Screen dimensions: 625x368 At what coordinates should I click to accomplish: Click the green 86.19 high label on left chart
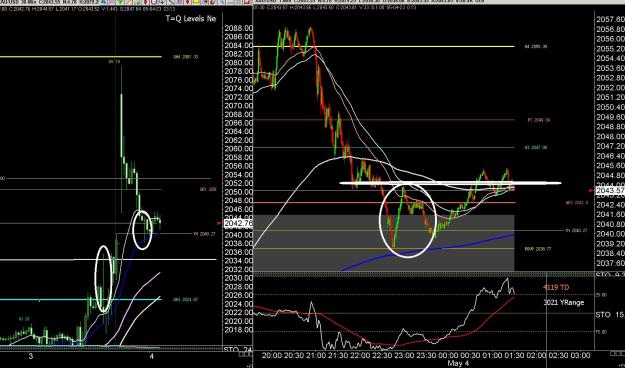pos(115,62)
